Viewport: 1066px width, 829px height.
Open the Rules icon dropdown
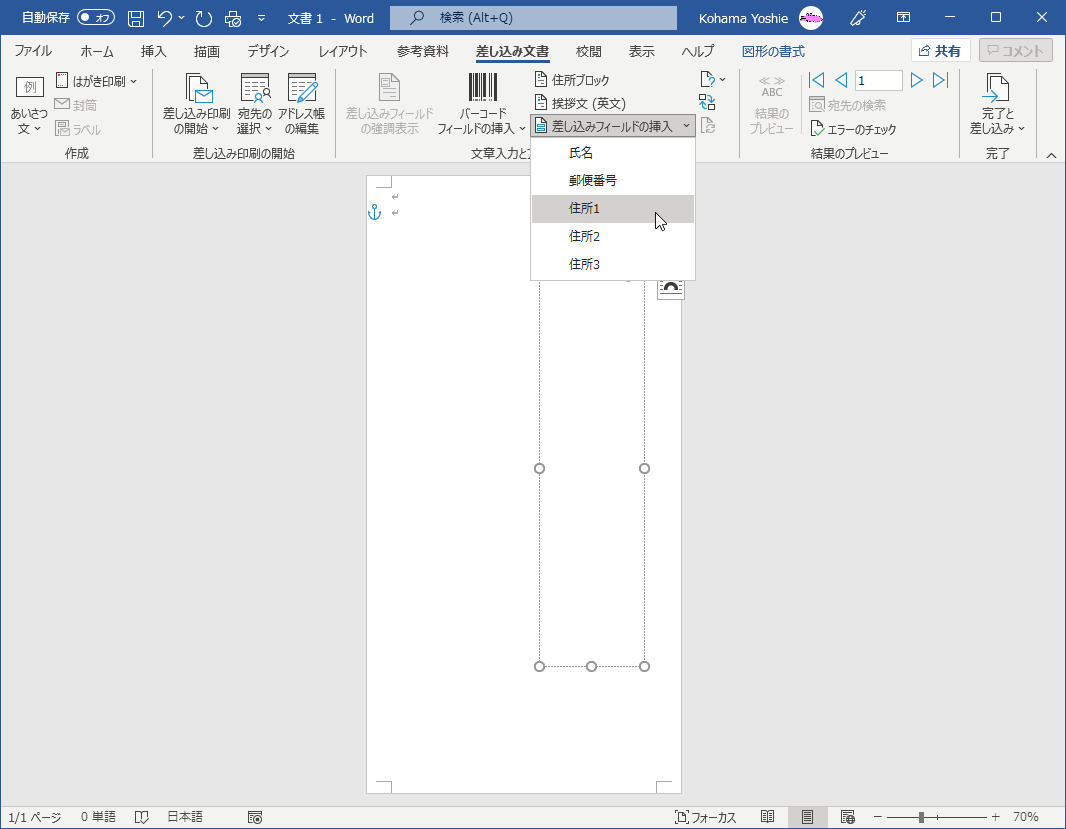pos(712,80)
